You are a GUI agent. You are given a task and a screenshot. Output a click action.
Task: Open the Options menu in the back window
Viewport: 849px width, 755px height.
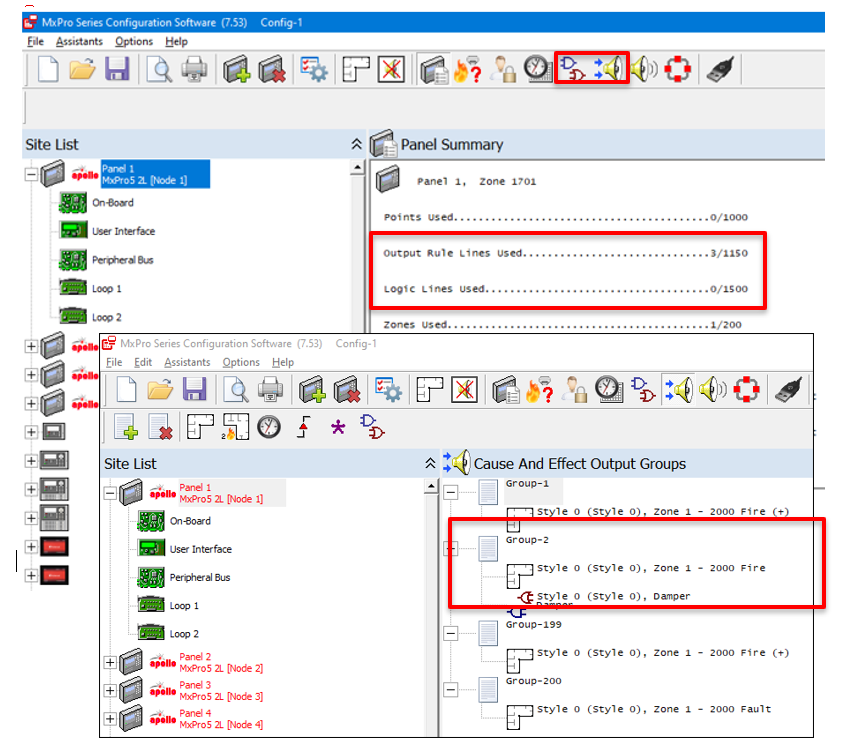133,42
